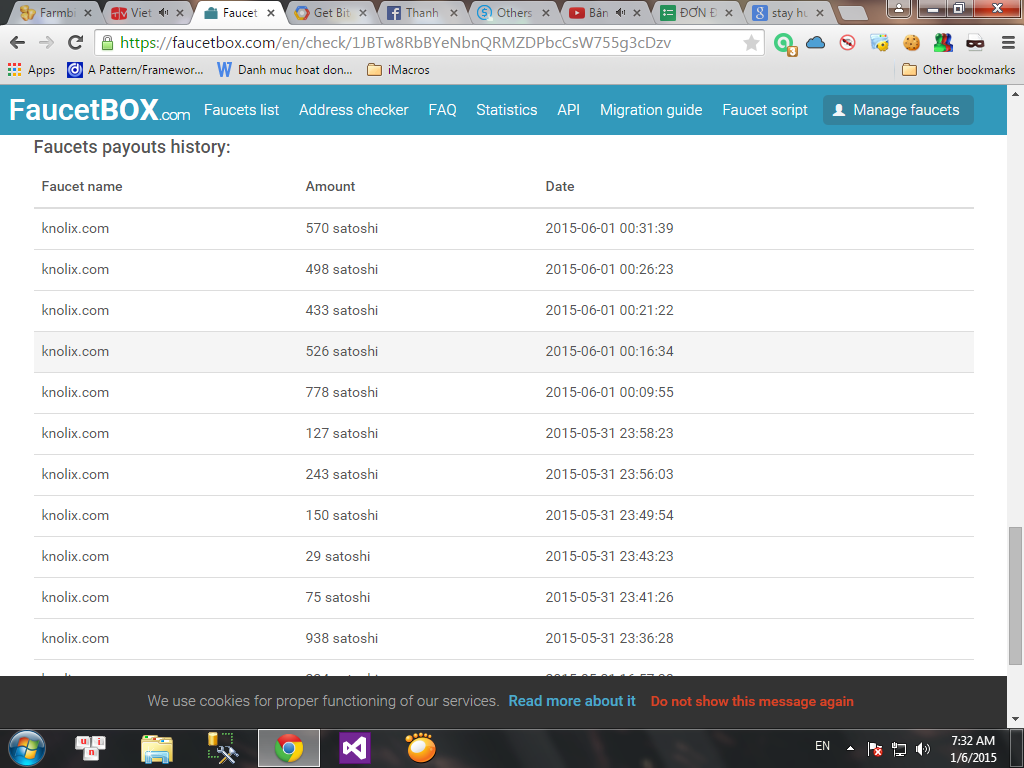The image size is (1024, 768).
Task: Click the 2015-05-31 23:58:23 date cell
Action: 609,434
